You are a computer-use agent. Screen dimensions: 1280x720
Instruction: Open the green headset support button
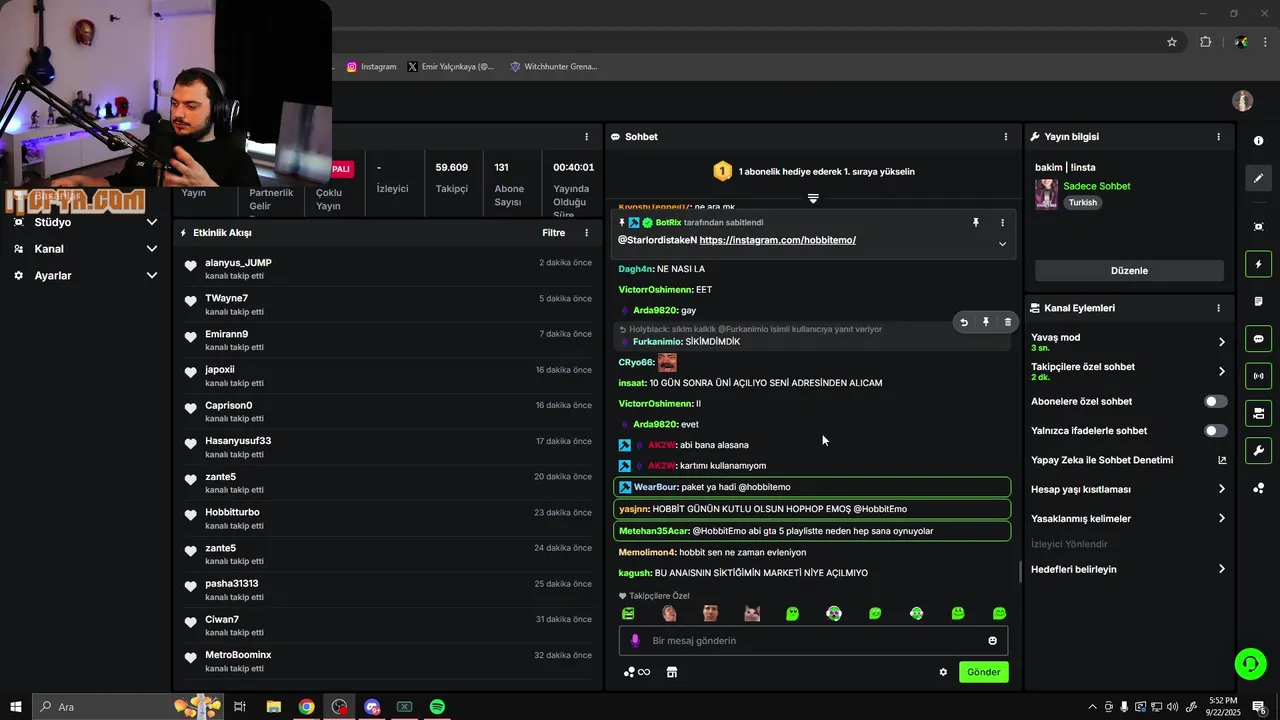click(x=1249, y=663)
